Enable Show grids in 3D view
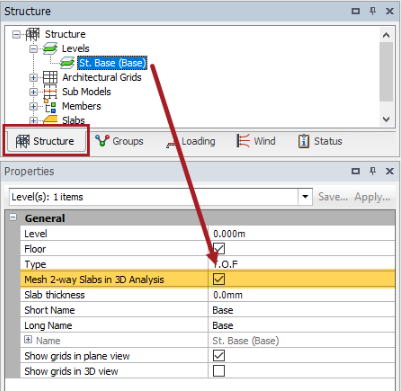Image resolution: width=401 pixels, height=391 pixels. (x=219, y=371)
